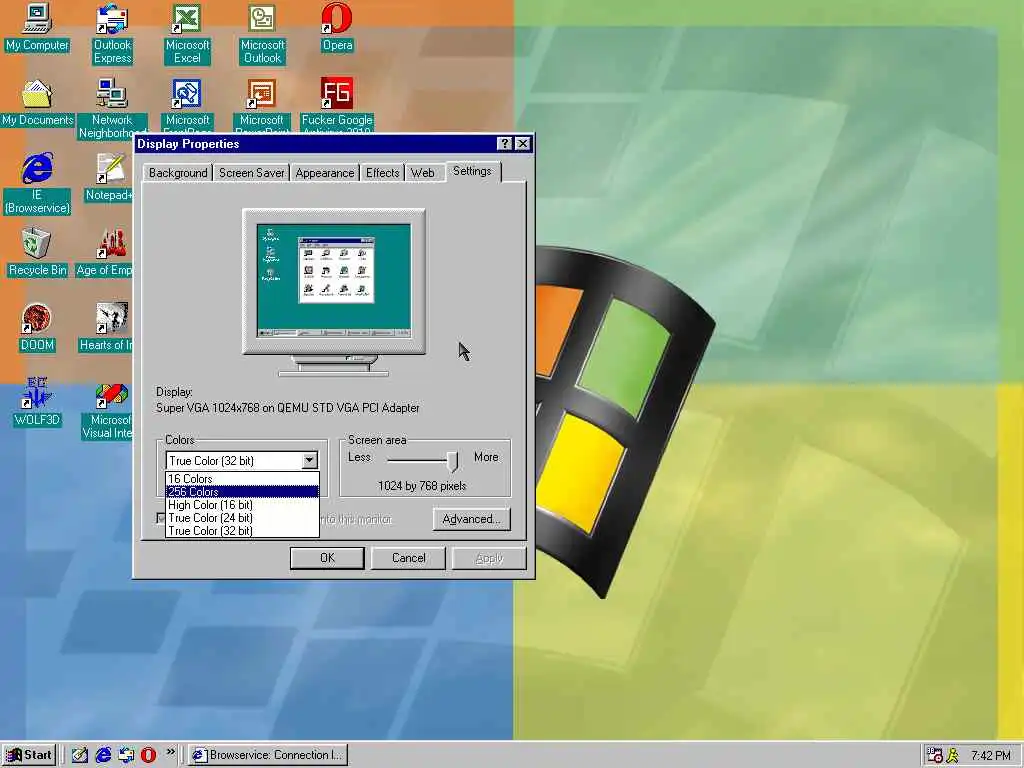Confirm with the OK button
Viewport: 1024px width, 768px height.
tap(327, 558)
